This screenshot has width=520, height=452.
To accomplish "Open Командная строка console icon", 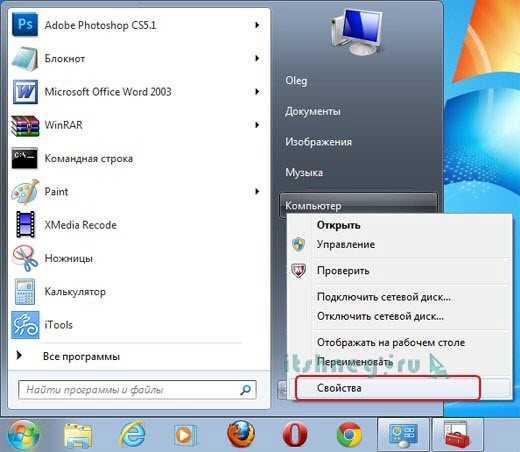I will (25, 158).
